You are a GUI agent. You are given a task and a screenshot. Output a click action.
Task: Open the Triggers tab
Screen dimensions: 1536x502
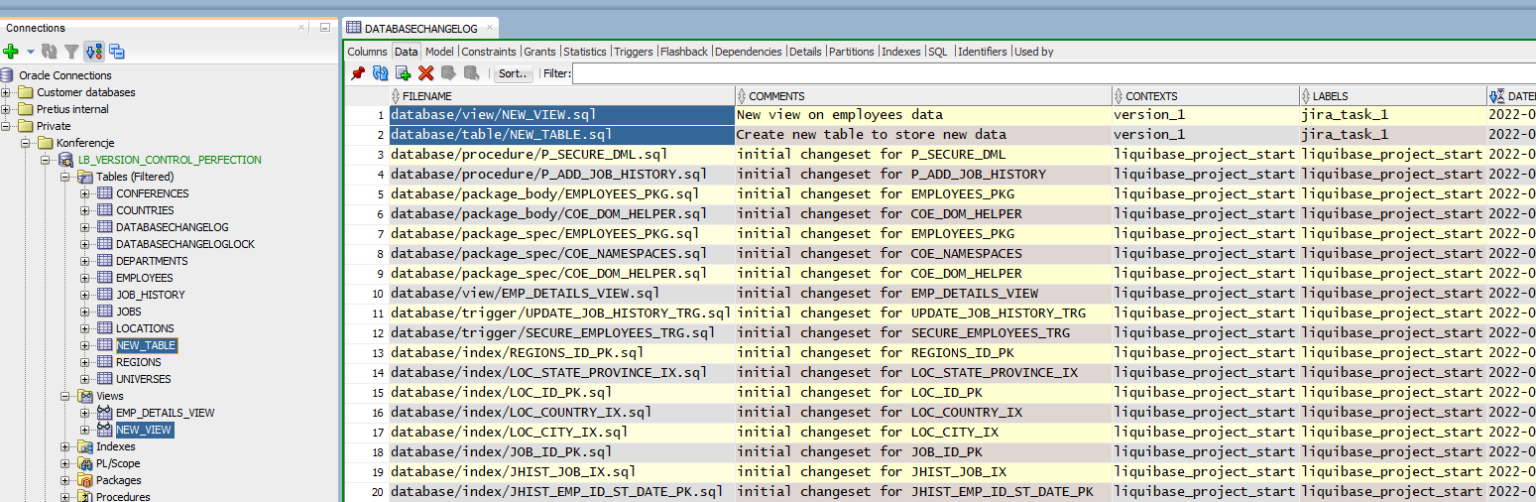633,51
